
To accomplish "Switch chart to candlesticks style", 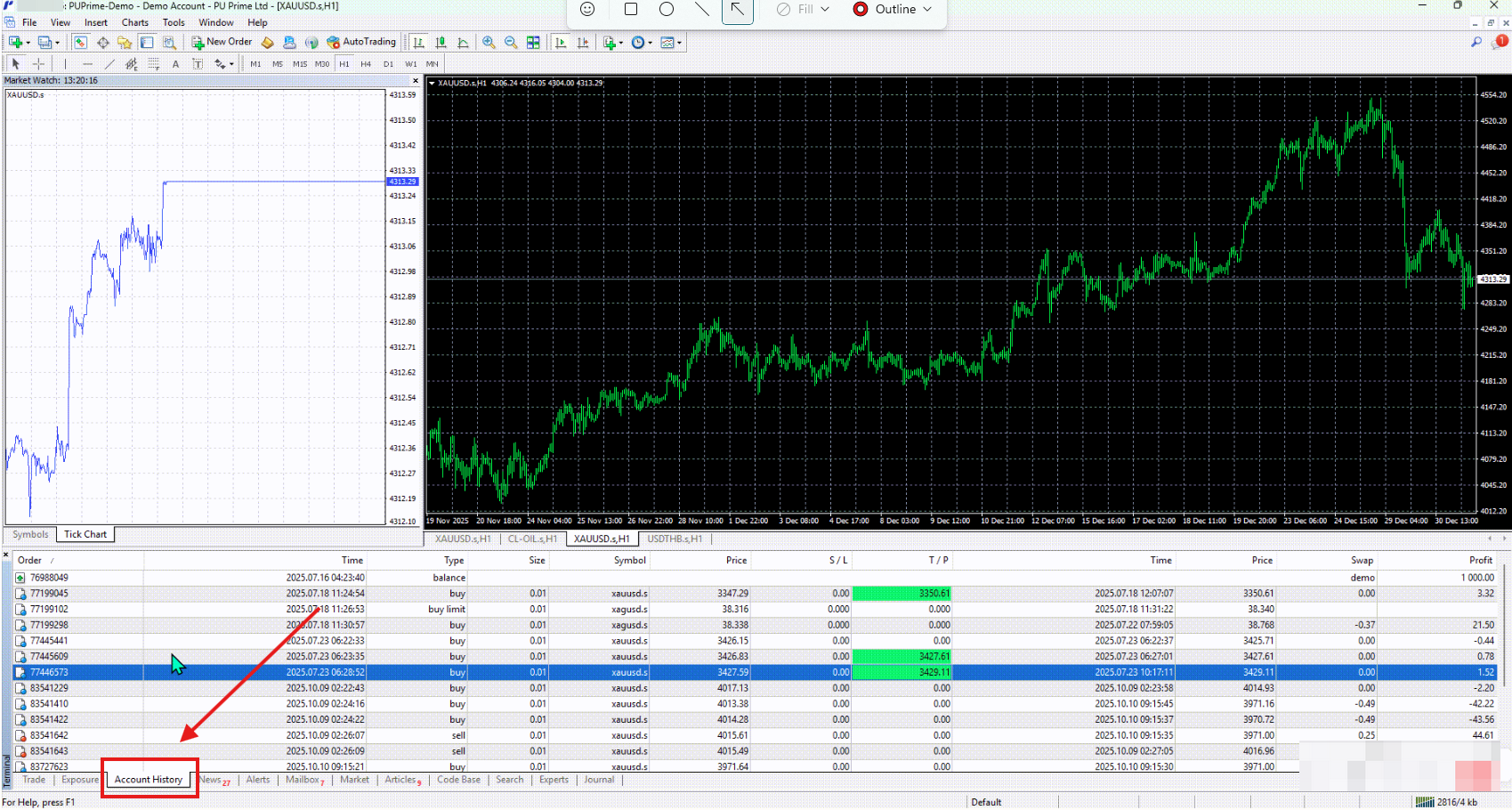I will point(441,42).
